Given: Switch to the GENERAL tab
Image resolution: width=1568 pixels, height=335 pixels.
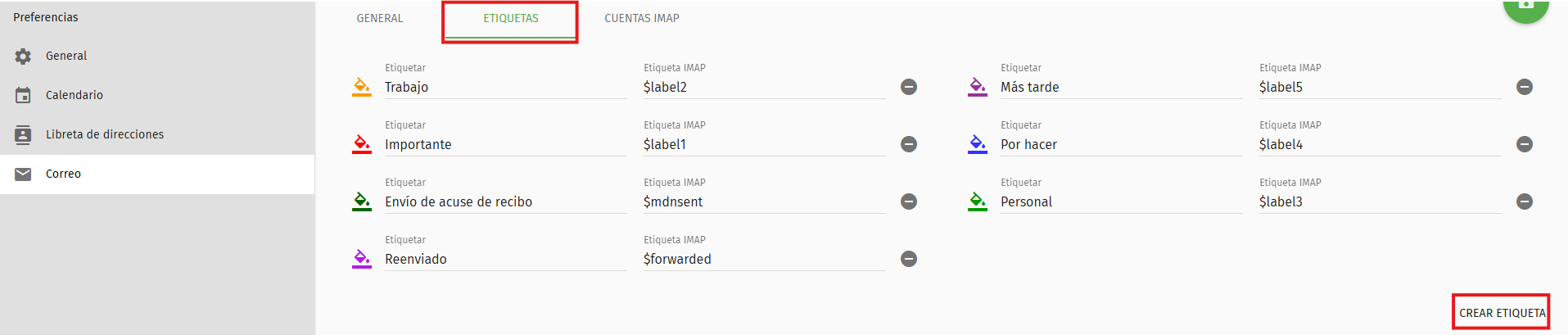Looking at the screenshot, I should (380, 18).
